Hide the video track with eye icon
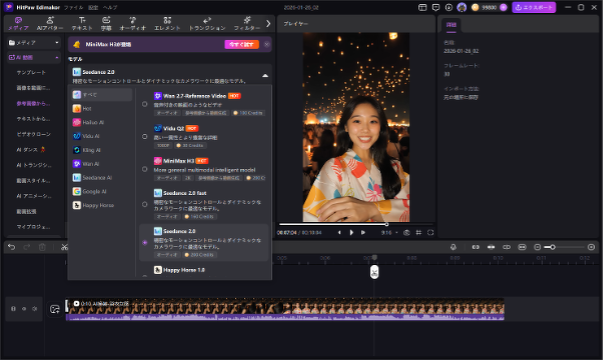The image size is (604, 360). (24, 309)
